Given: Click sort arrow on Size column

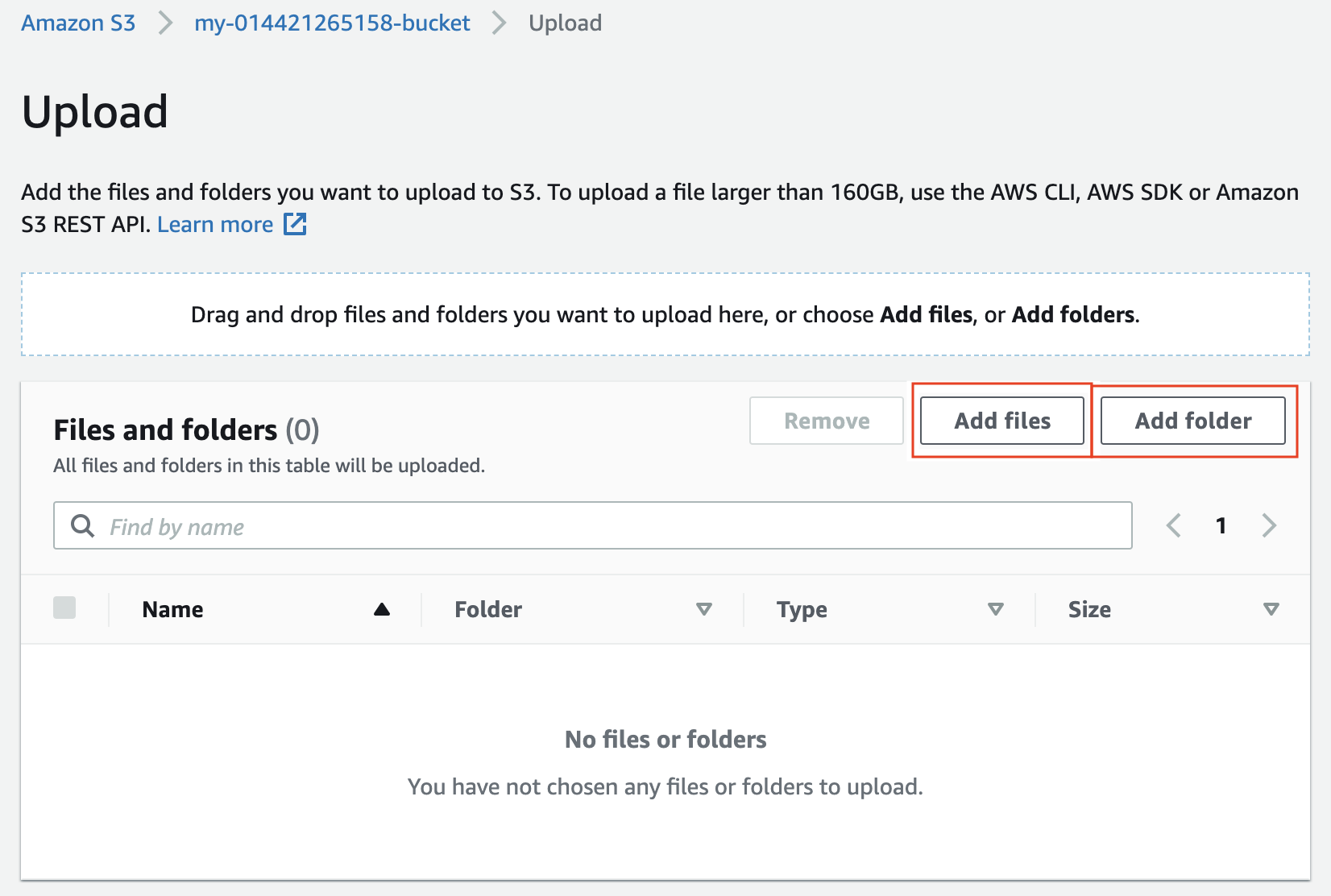Looking at the screenshot, I should tap(1271, 609).
